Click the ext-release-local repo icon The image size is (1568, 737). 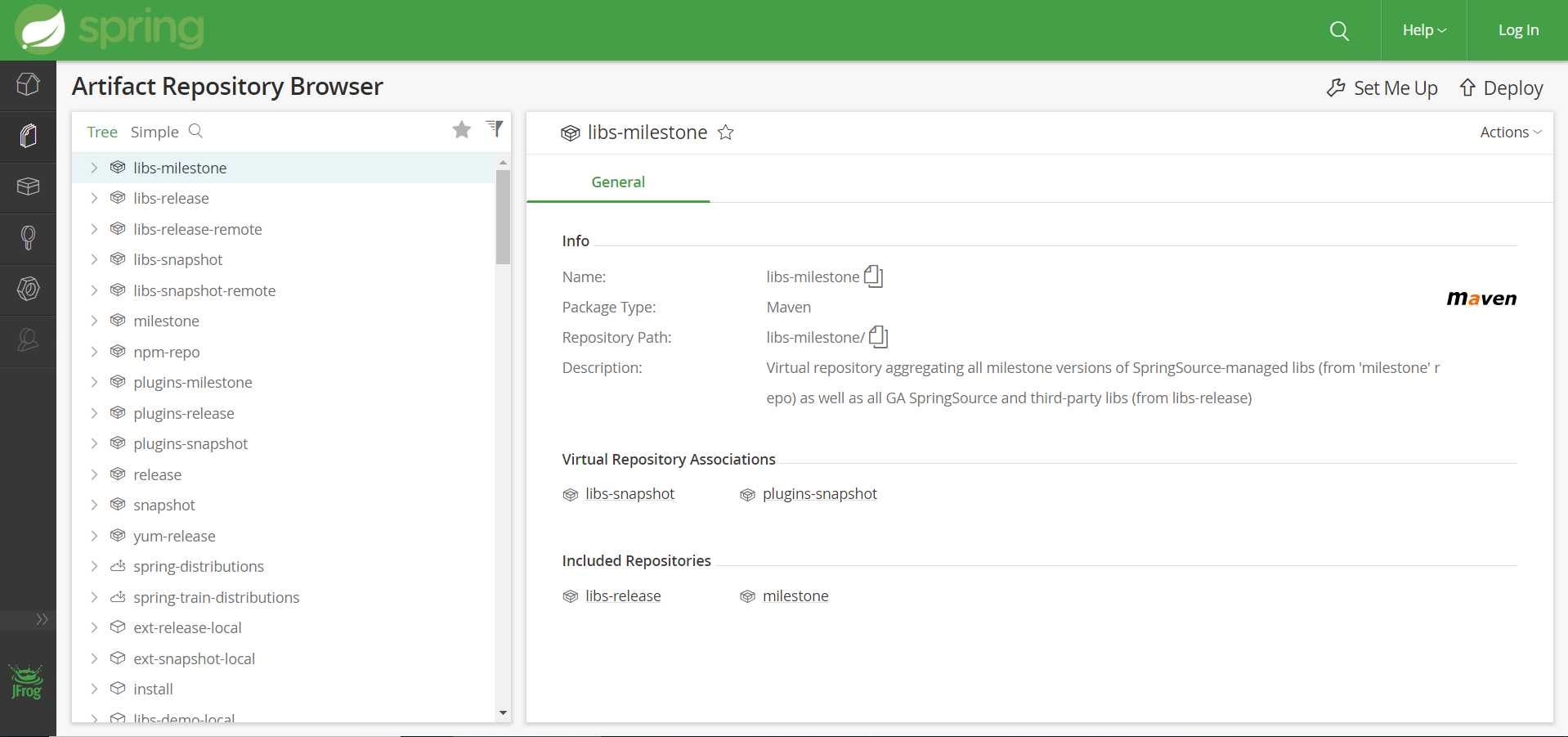click(118, 627)
